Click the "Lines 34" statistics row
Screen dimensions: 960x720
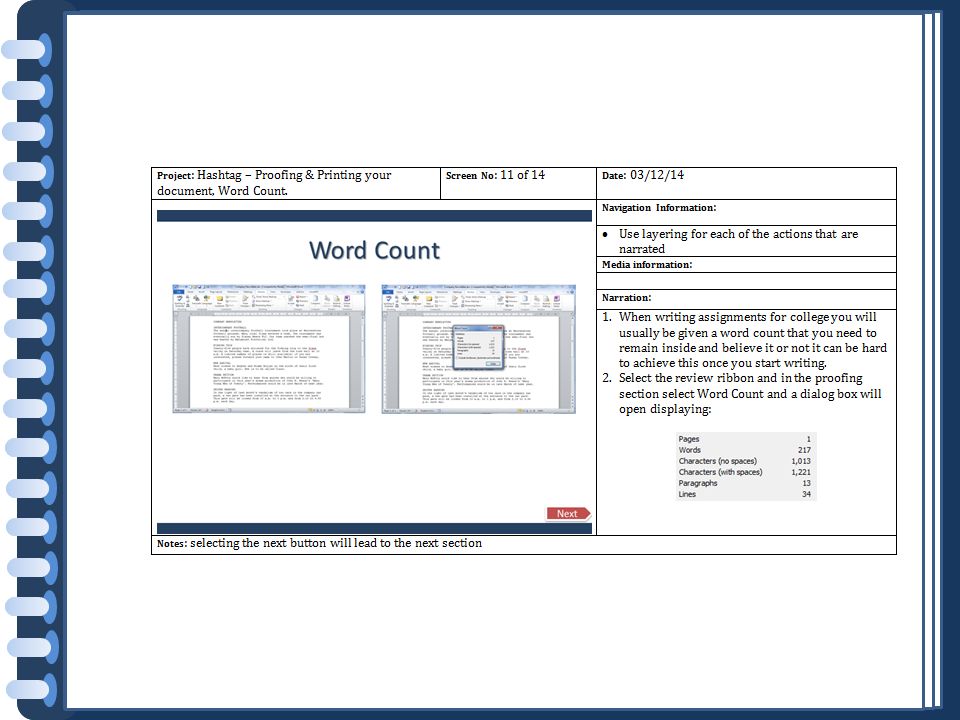pyautogui.click(x=744, y=494)
